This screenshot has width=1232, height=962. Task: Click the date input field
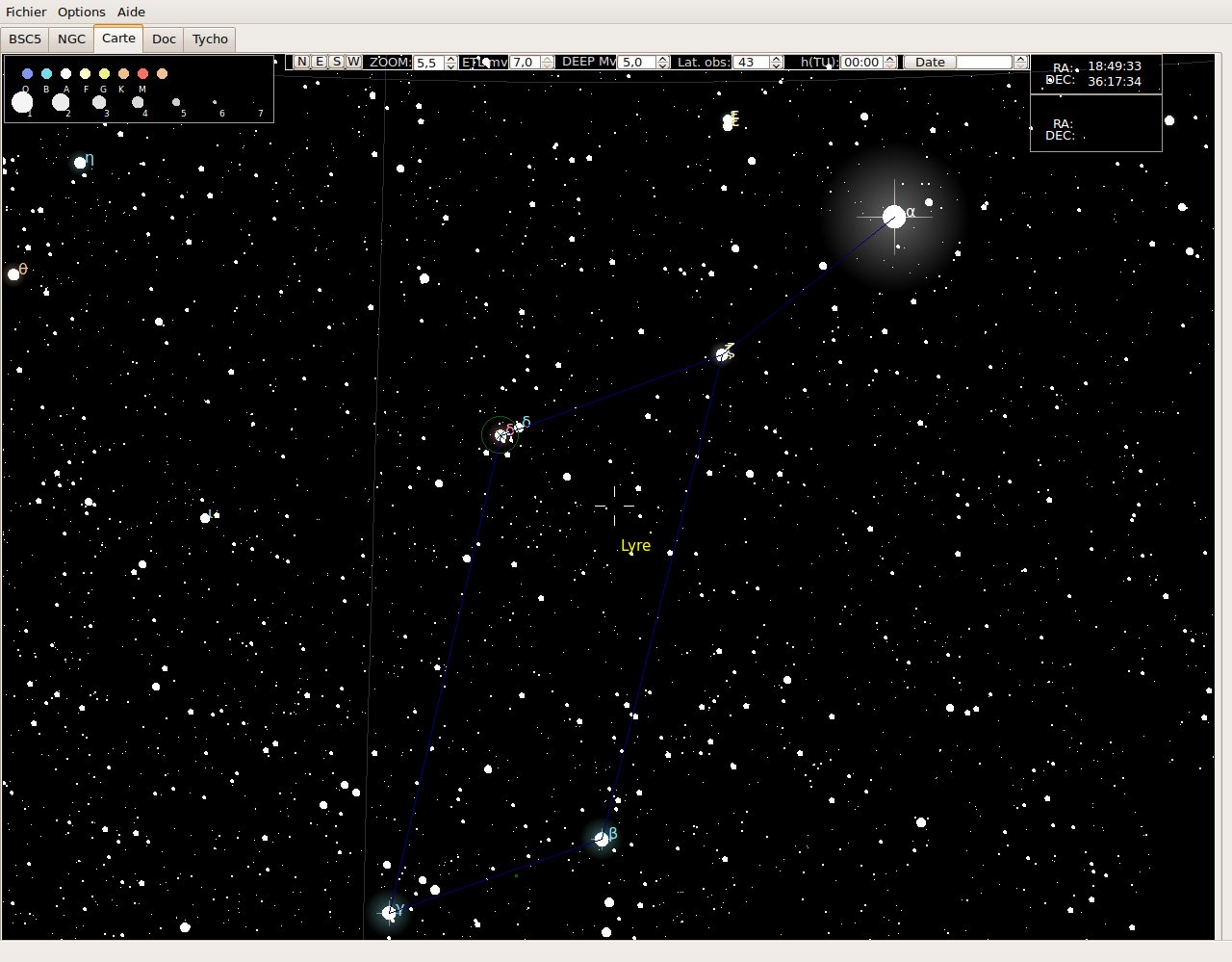click(984, 63)
